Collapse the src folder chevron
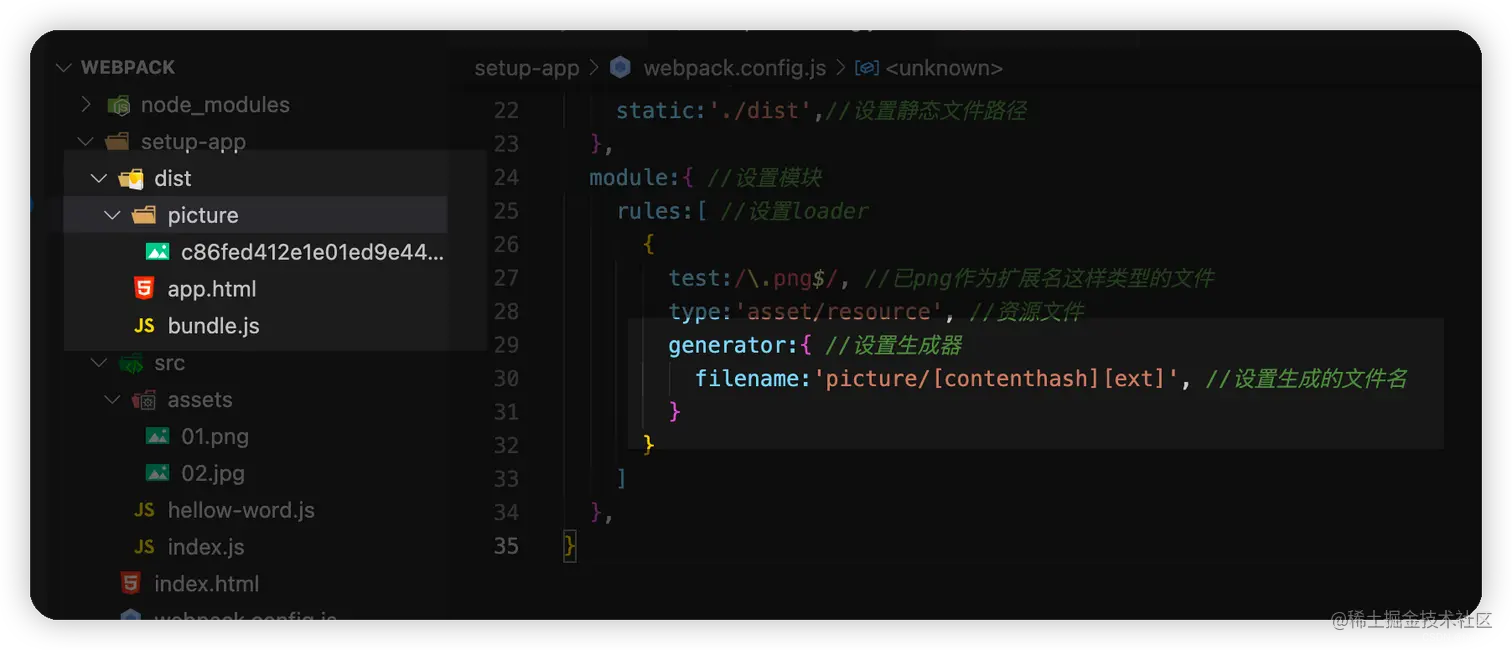This screenshot has width=1512, height=650. tap(98, 362)
